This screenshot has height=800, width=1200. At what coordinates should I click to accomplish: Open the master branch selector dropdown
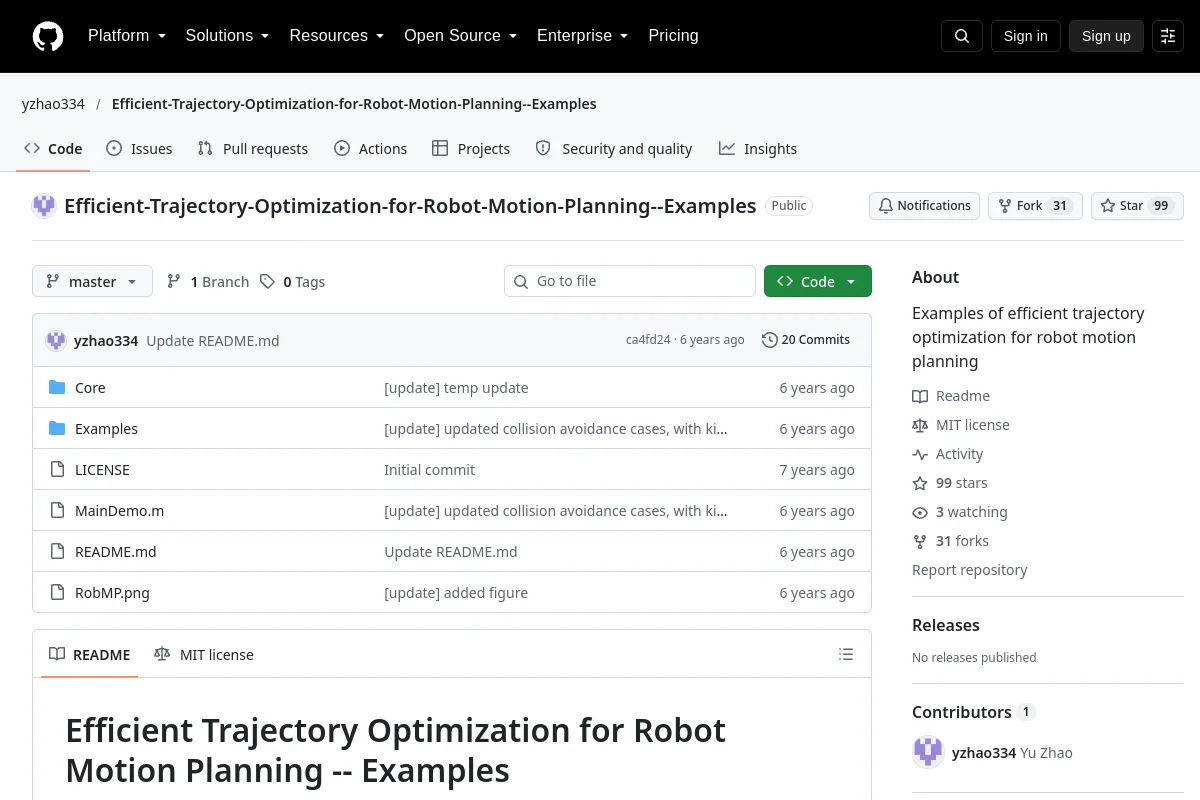92,282
